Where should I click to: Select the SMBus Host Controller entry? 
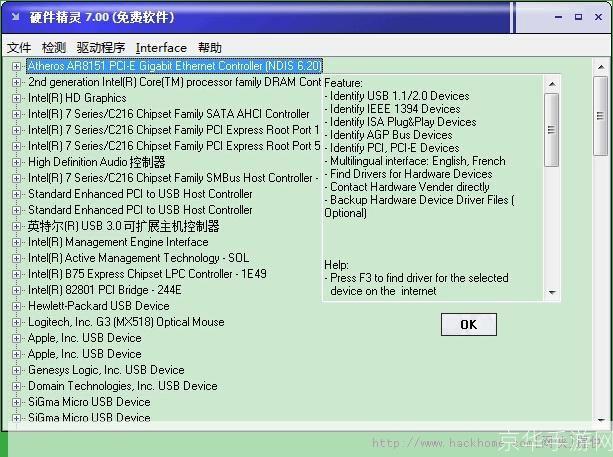173,178
